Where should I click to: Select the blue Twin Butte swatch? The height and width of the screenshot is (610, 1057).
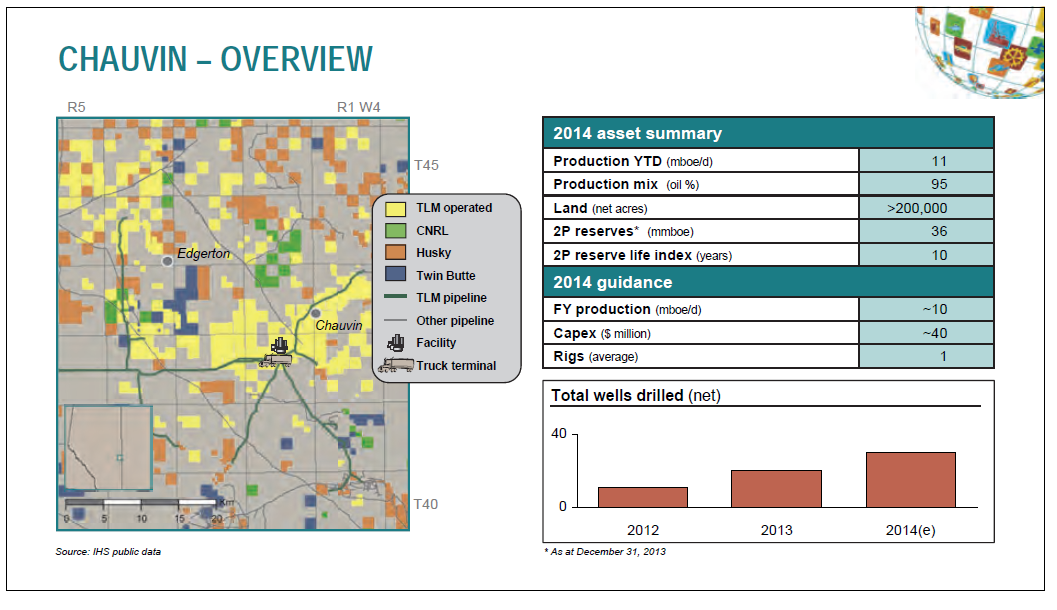click(x=396, y=274)
